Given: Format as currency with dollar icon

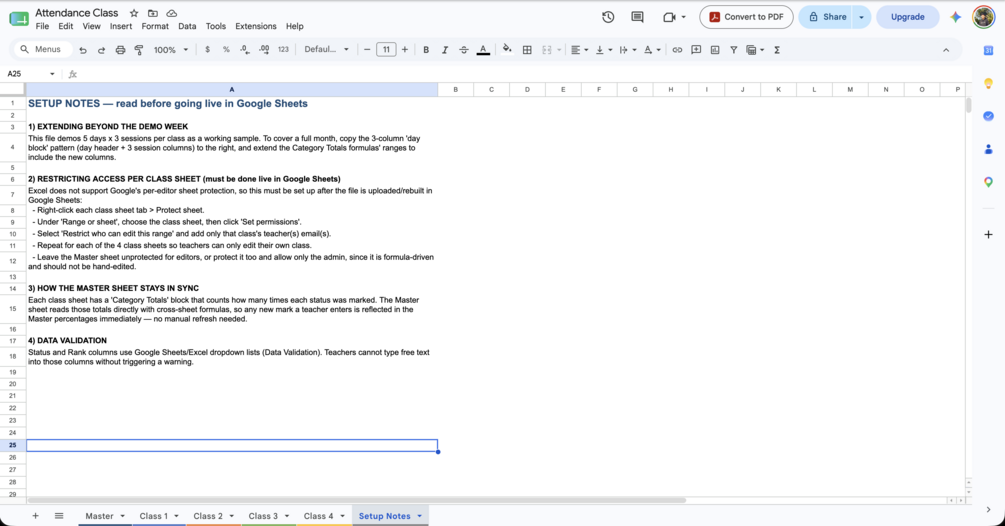Looking at the screenshot, I should pyautogui.click(x=207, y=49).
